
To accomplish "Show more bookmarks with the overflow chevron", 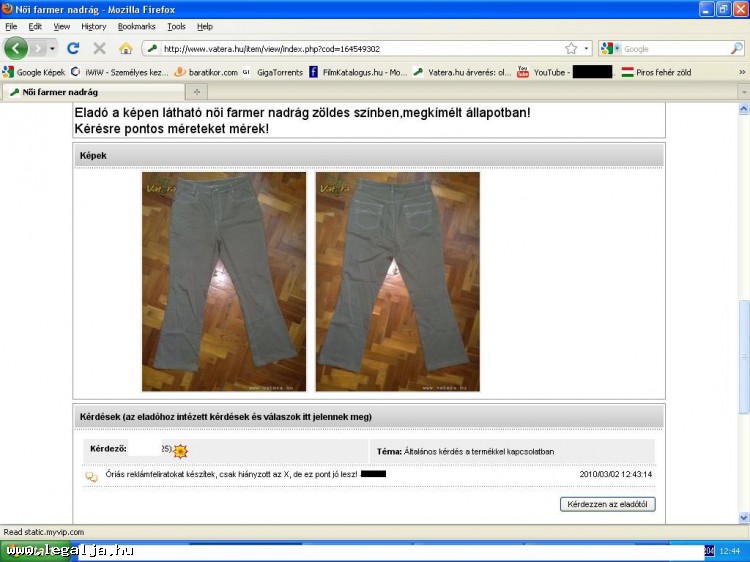I will click(742, 72).
